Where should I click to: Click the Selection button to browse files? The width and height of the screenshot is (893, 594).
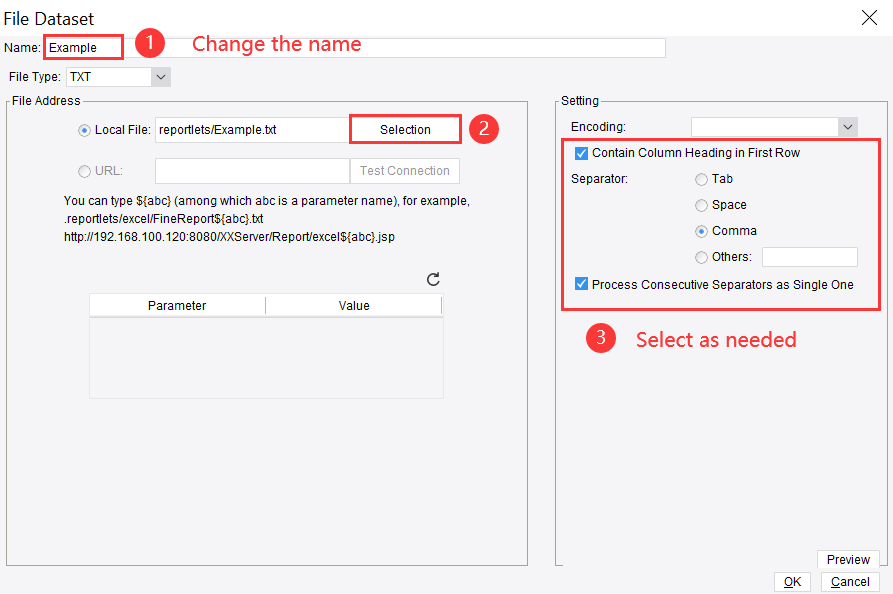tap(405, 130)
